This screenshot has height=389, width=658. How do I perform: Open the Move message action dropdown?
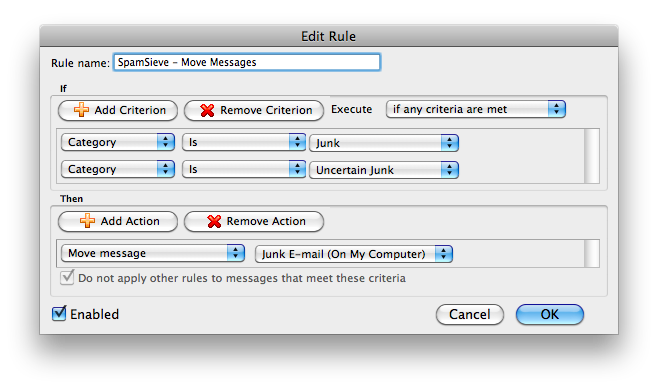coord(153,253)
